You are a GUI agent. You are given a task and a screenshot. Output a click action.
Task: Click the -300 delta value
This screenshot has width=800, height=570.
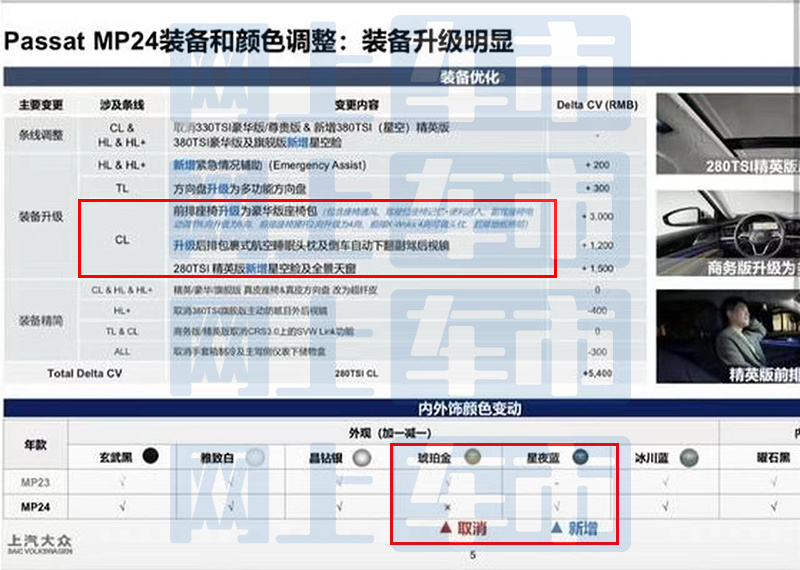point(597,352)
